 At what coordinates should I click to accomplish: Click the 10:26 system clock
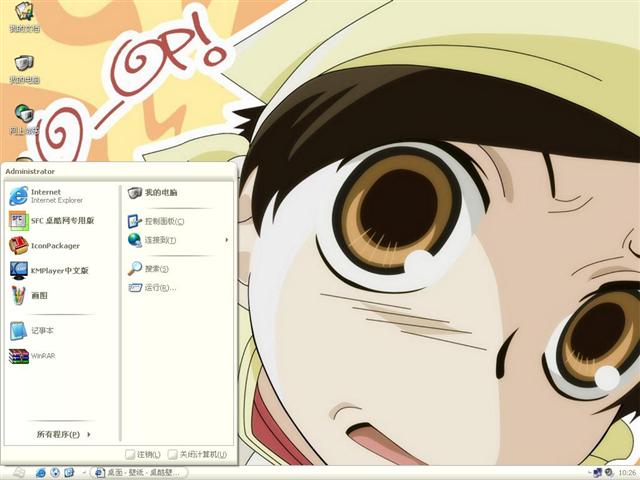627,473
